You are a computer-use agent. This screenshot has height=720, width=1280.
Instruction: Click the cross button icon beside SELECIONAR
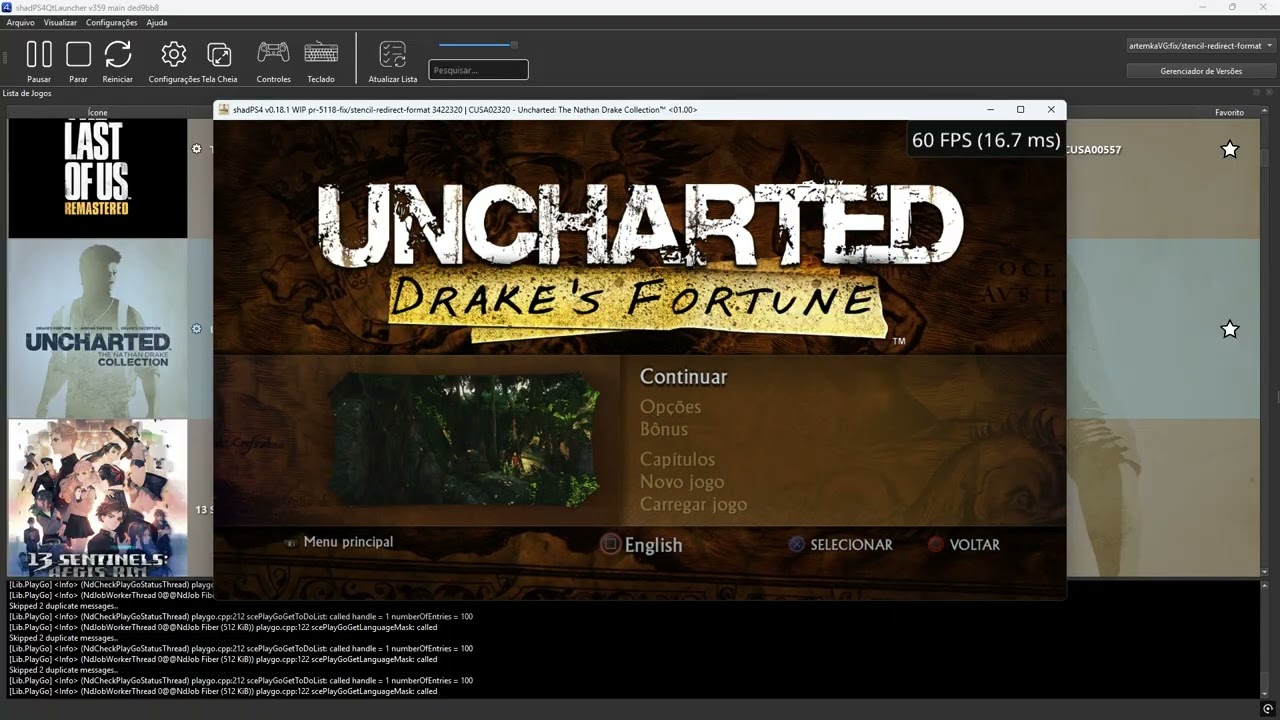(x=796, y=545)
